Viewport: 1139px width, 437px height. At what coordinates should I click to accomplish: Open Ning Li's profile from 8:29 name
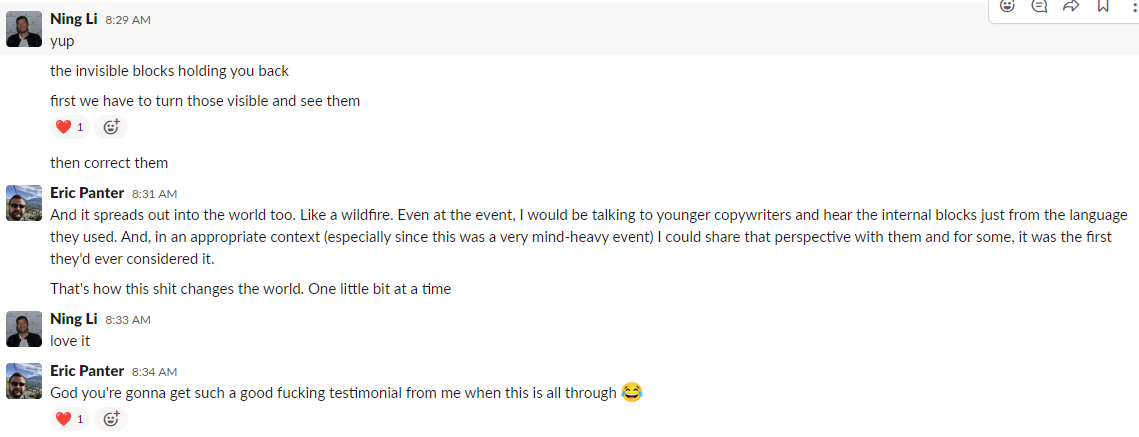pyautogui.click(x=73, y=19)
